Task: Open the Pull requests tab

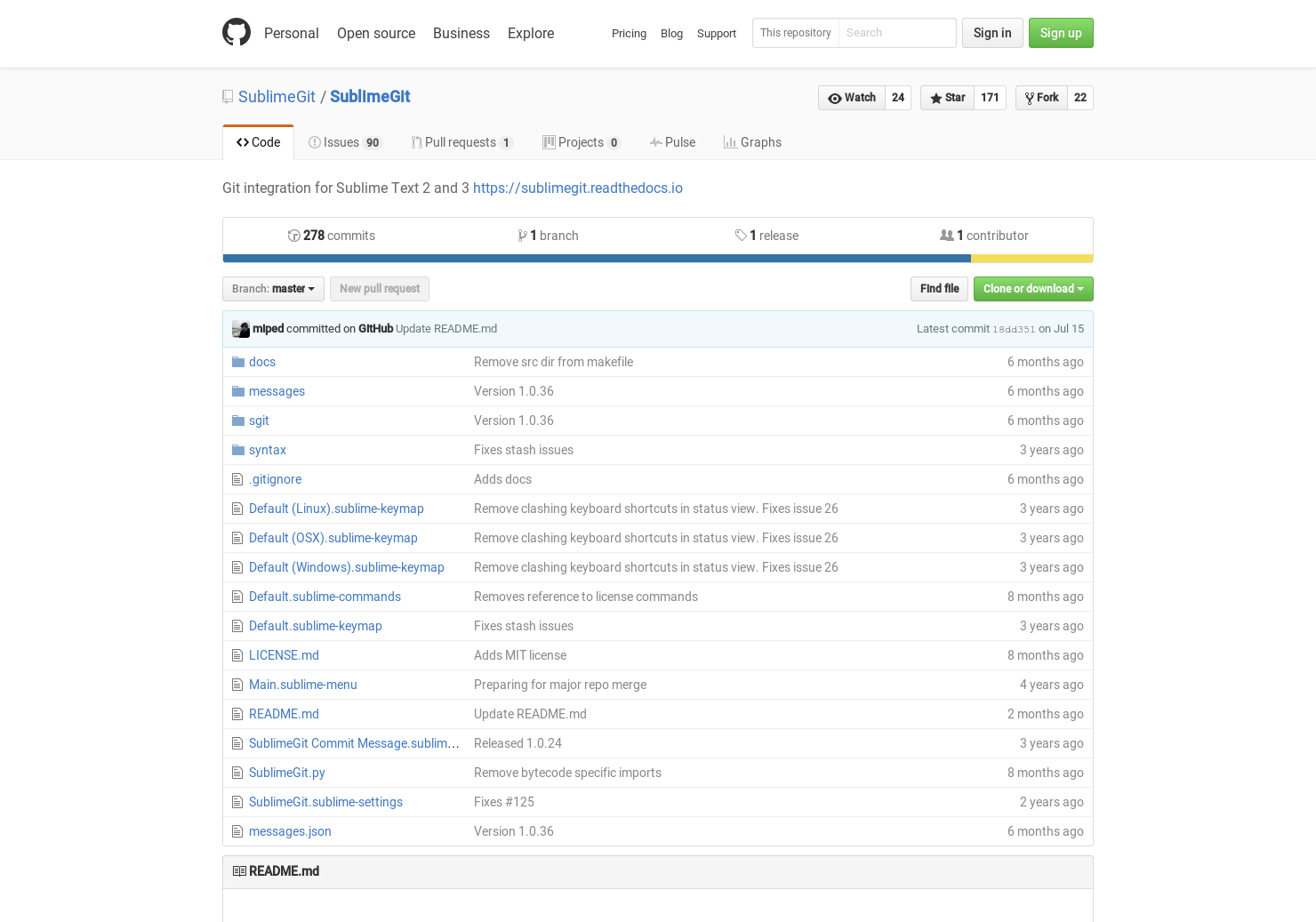Action: coord(461,142)
